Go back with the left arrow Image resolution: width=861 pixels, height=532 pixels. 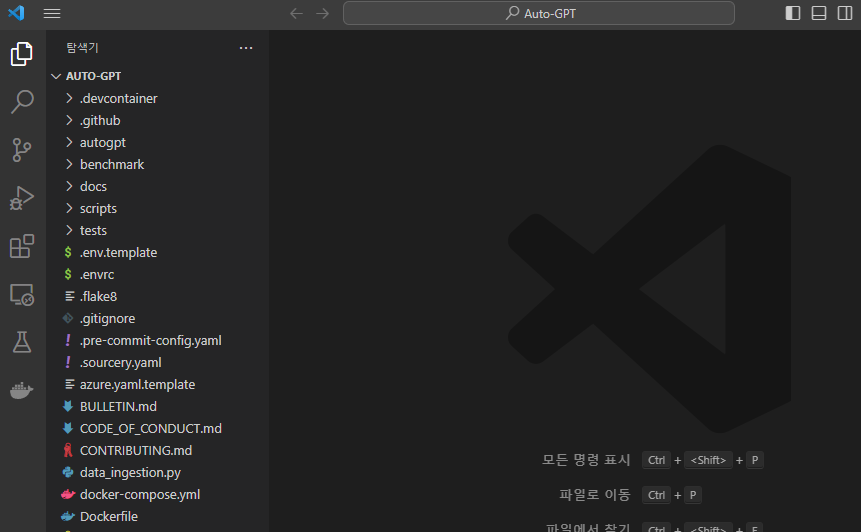pos(297,13)
